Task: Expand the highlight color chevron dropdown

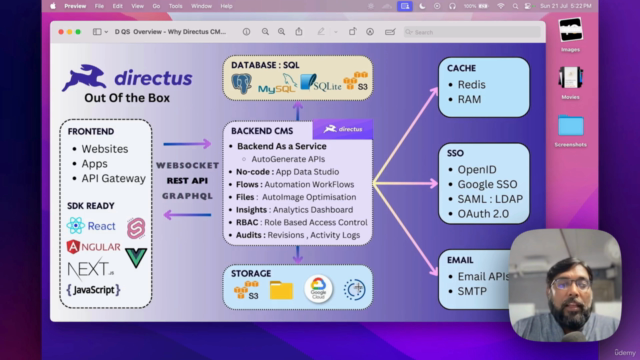Action: click(336, 32)
